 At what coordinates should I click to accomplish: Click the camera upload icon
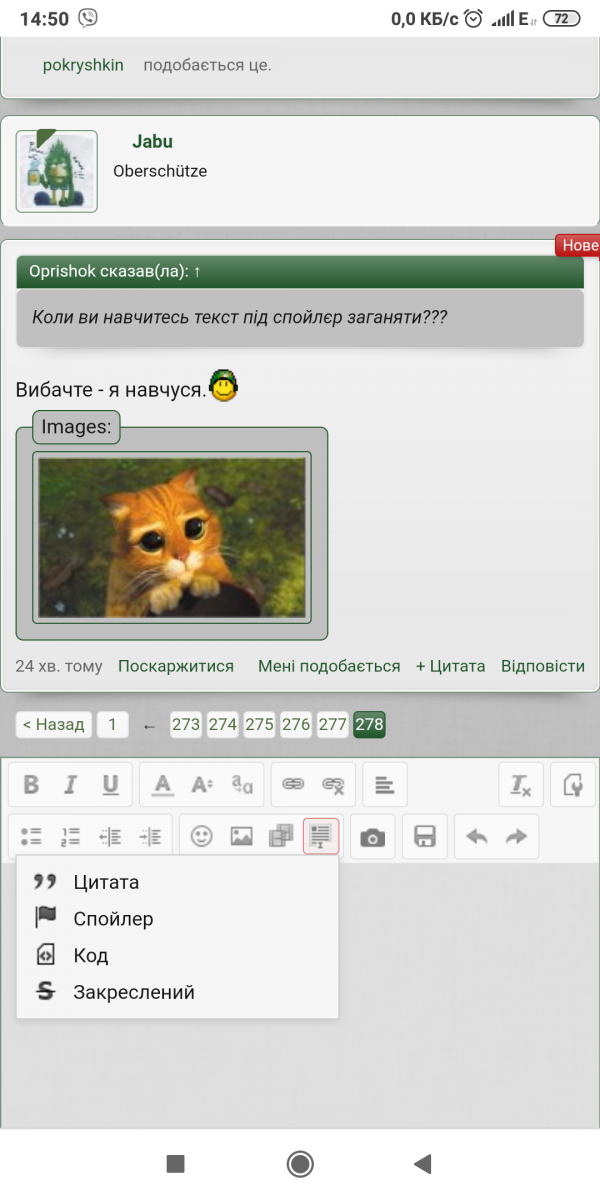[373, 837]
